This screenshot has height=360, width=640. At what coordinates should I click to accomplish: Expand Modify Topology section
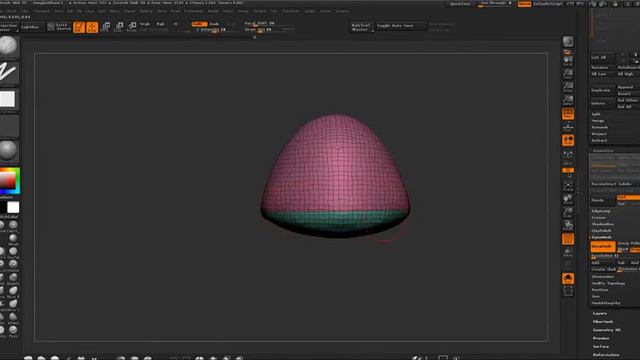(609, 283)
